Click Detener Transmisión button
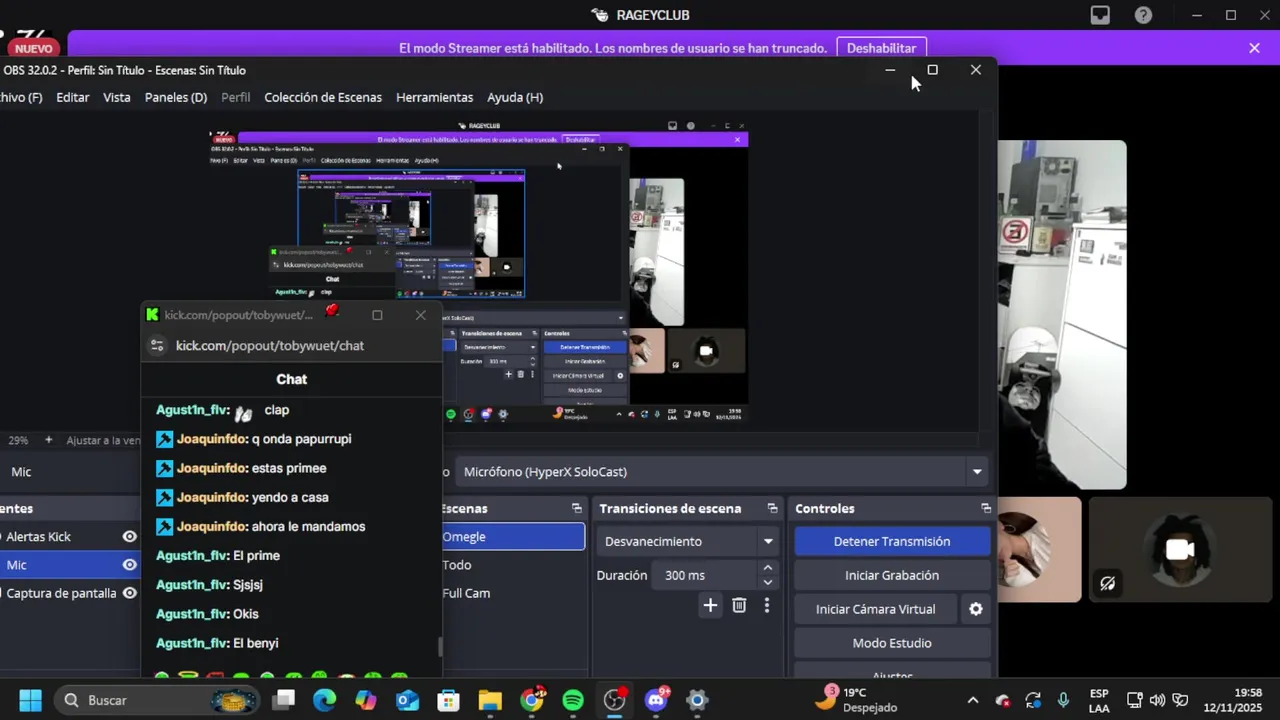Image resolution: width=1280 pixels, height=720 pixels. pyautogui.click(x=892, y=541)
